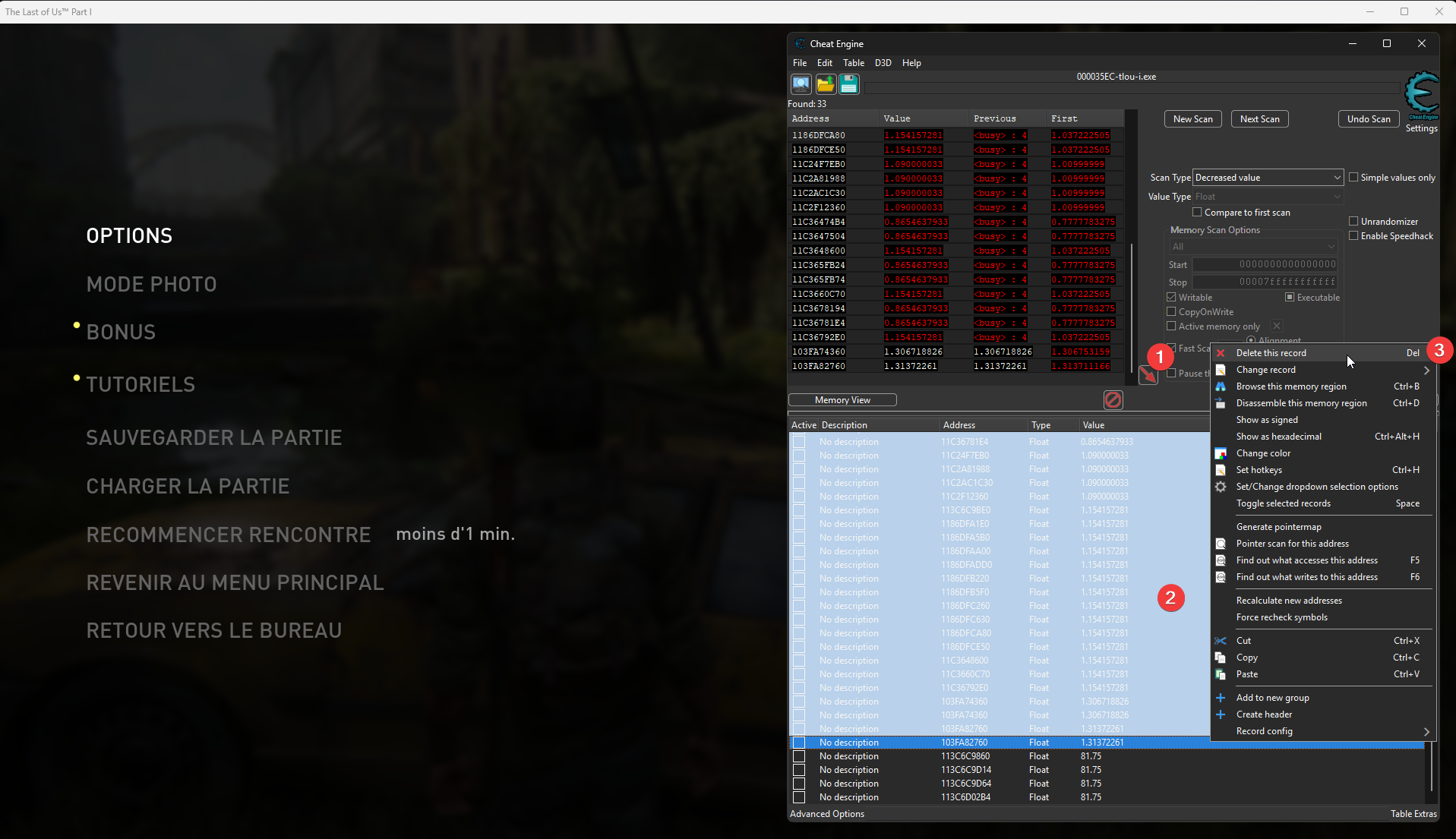
Task: Select CHARGER LA PARTIE in the game menu
Action: tap(188, 487)
